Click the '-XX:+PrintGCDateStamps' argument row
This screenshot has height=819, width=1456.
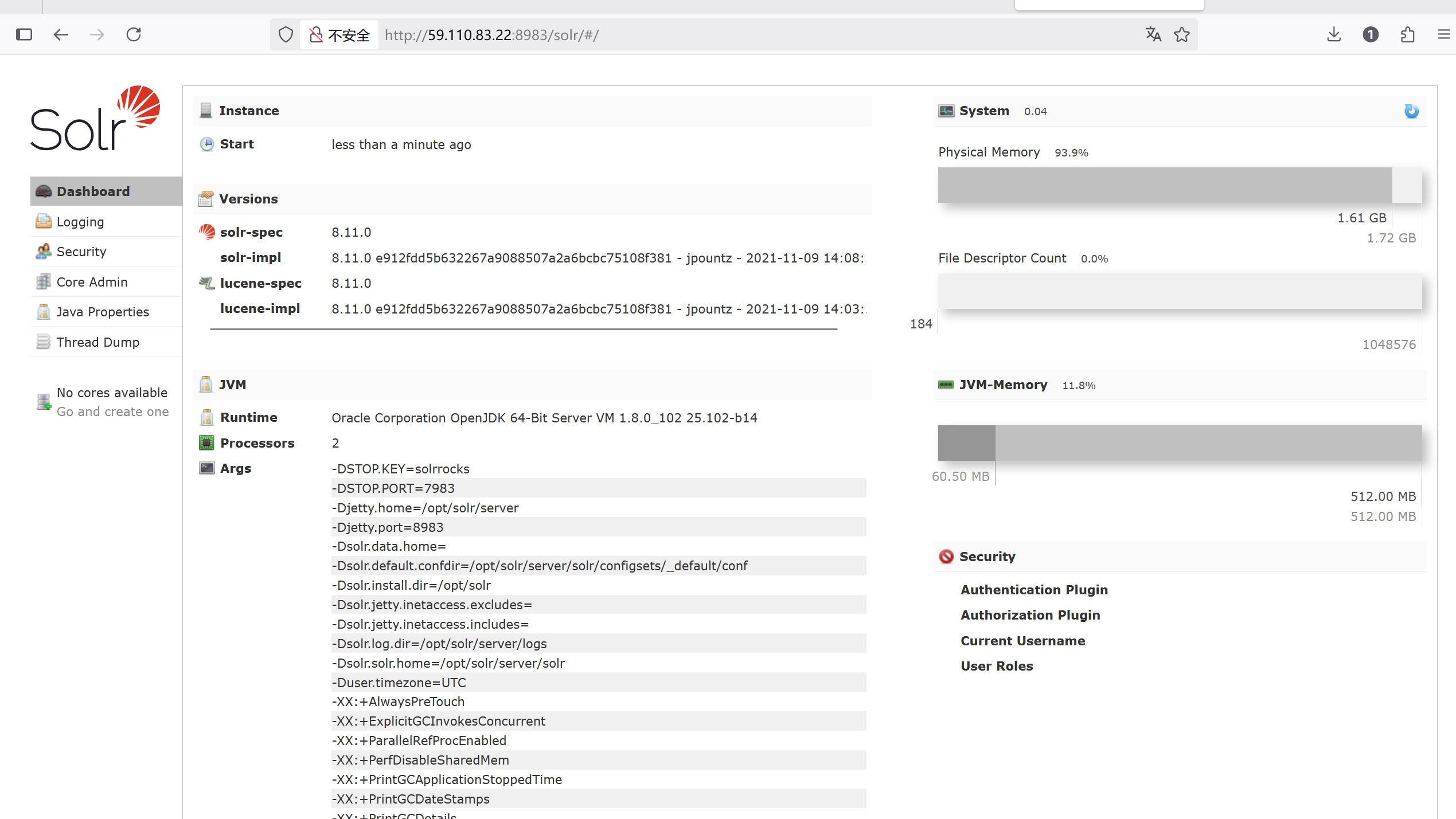pos(599,799)
